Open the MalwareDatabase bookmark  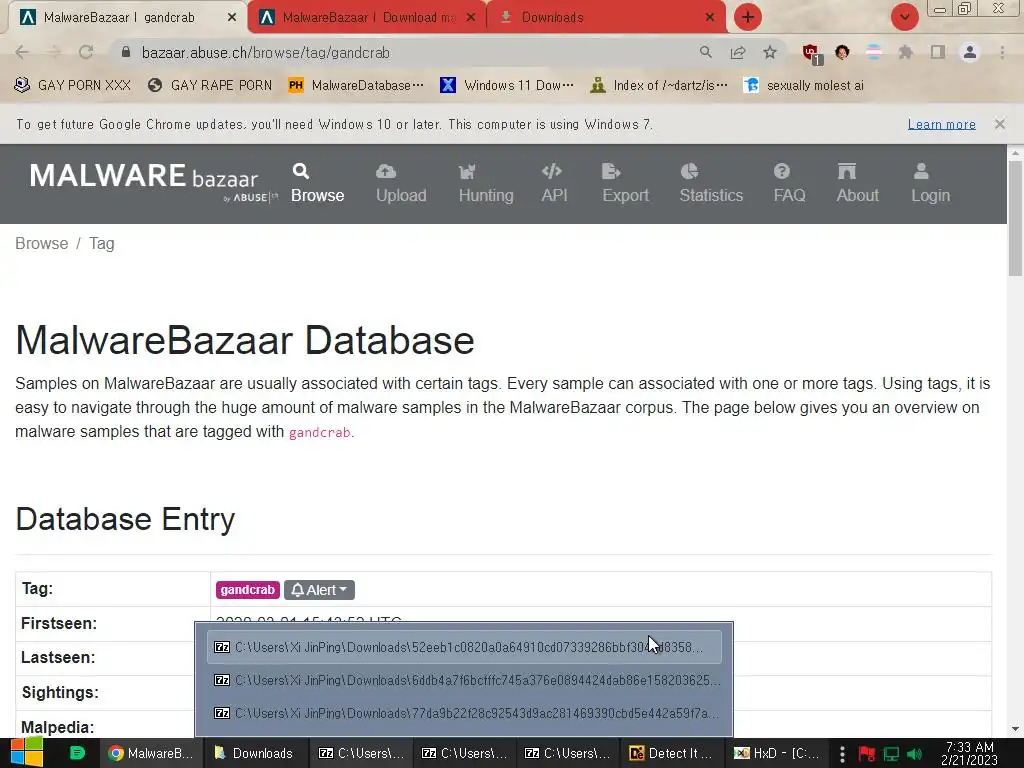[356, 86]
